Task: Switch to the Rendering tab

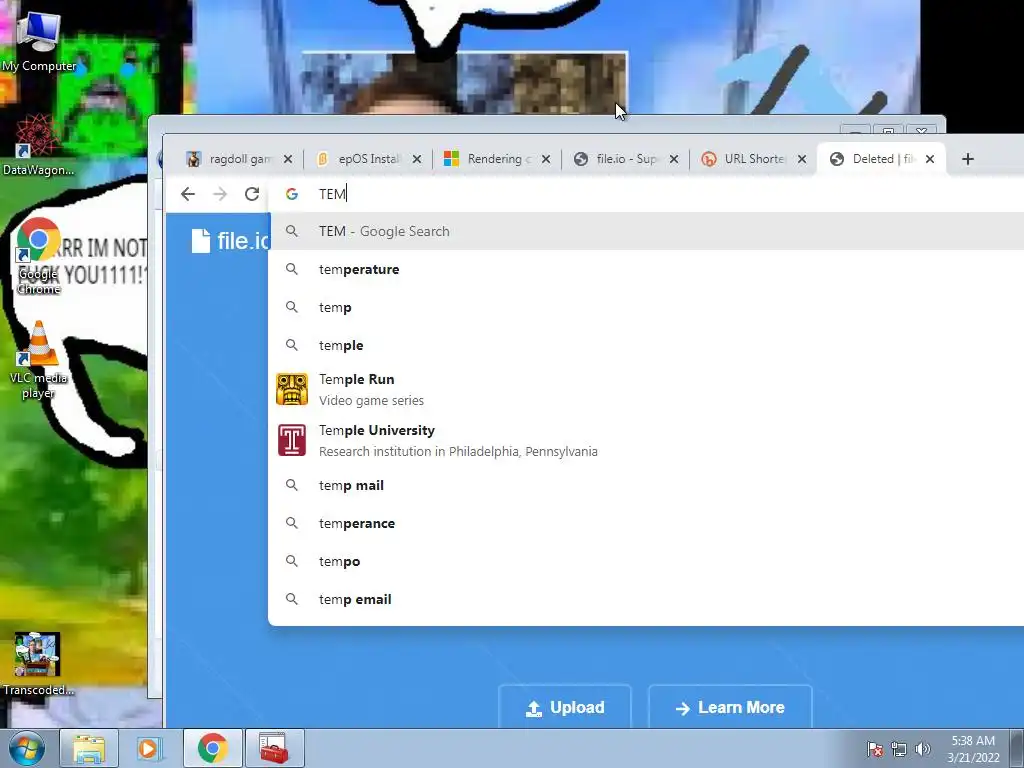Action: click(497, 159)
